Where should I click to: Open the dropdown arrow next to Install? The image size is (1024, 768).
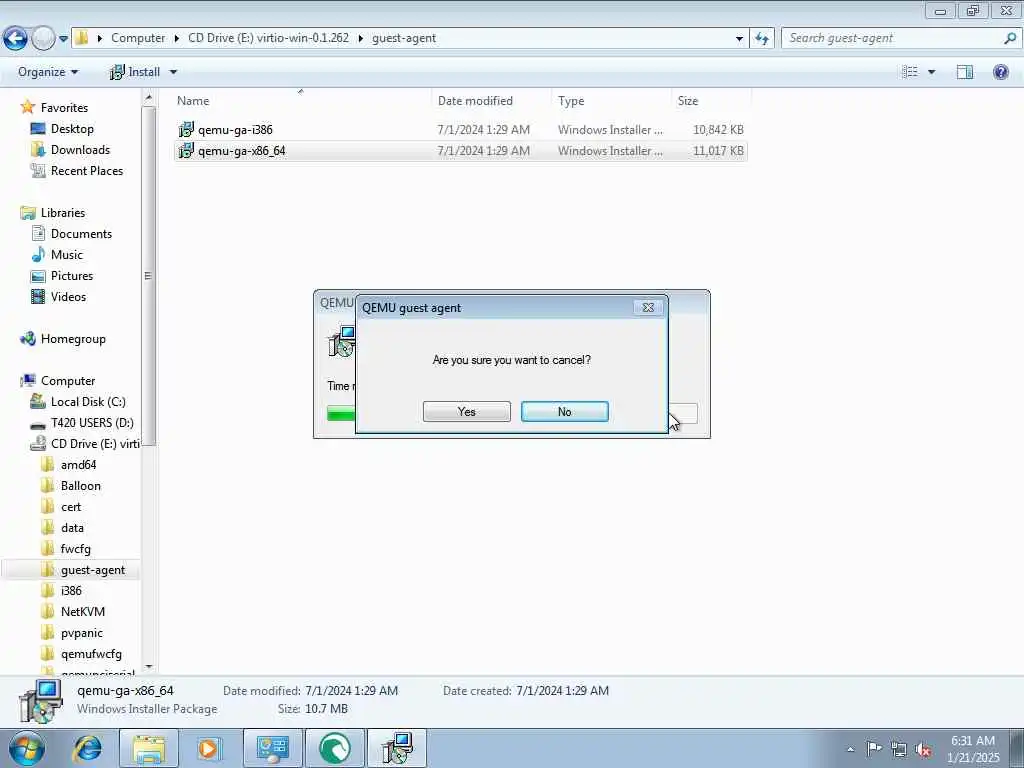click(173, 72)
